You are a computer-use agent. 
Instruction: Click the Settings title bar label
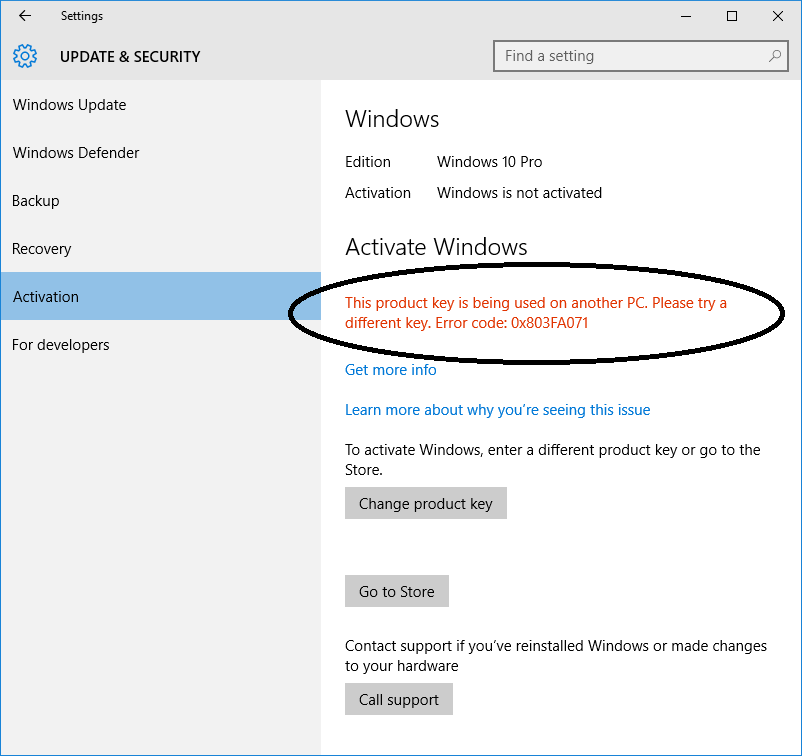(82, 15)
